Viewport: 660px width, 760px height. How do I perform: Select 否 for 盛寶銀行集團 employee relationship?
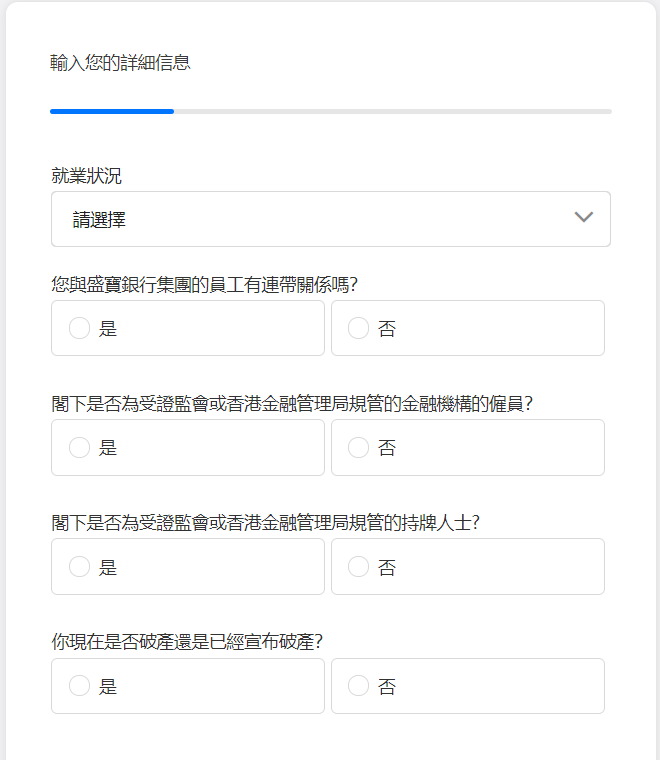[x=468, y=328]
